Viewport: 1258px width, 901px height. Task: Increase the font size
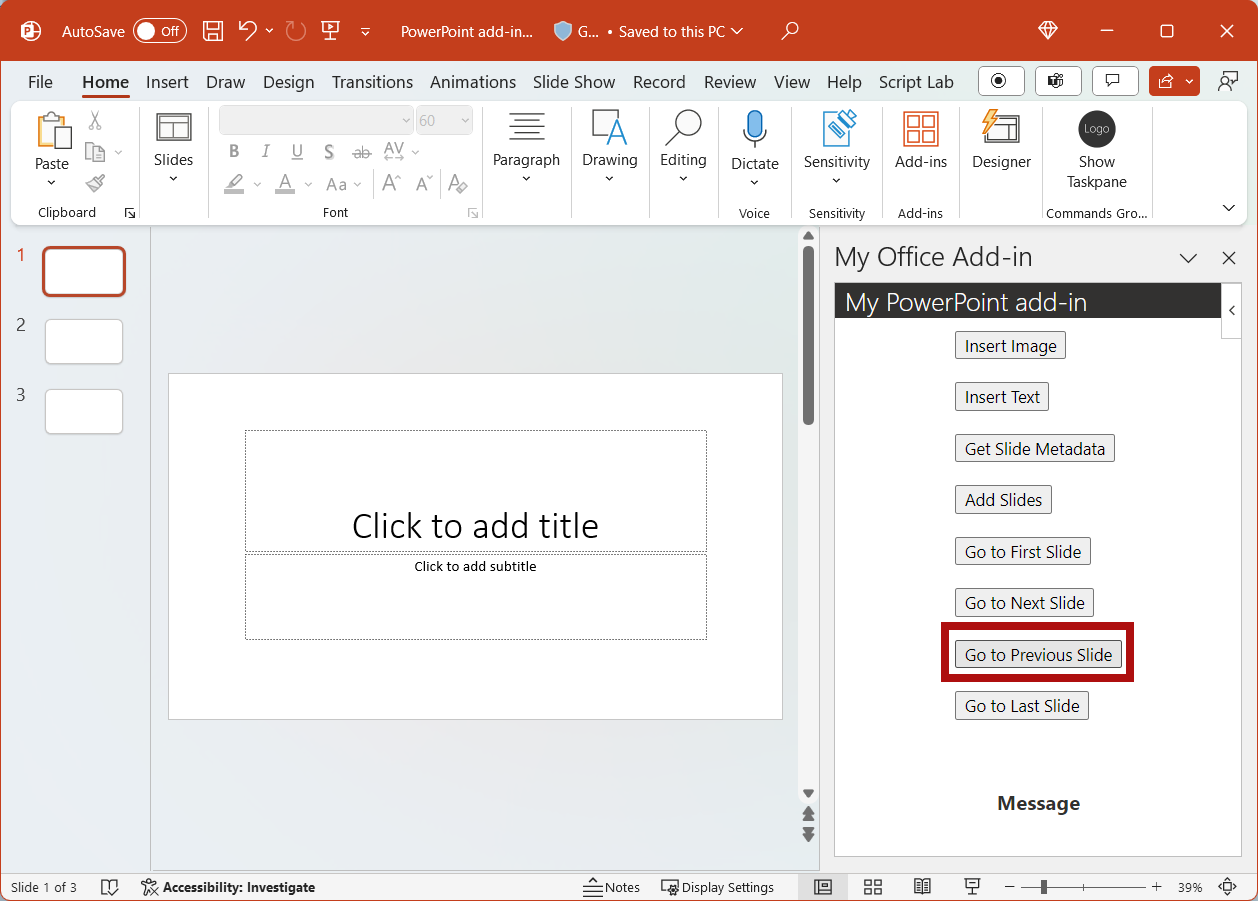(392, 184)
